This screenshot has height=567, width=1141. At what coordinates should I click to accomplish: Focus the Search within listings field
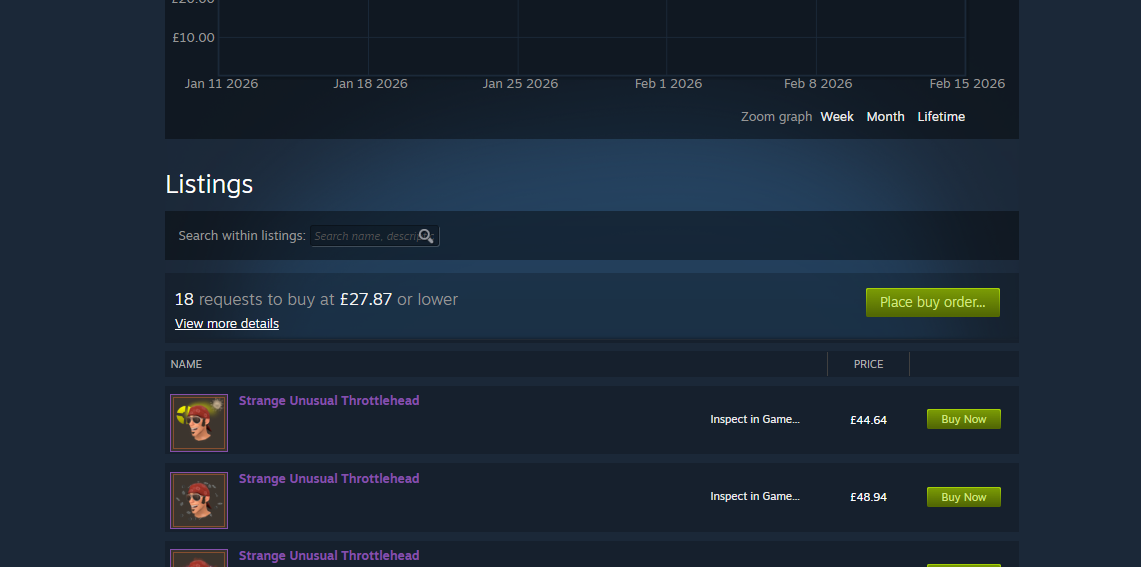pos(375,236)
